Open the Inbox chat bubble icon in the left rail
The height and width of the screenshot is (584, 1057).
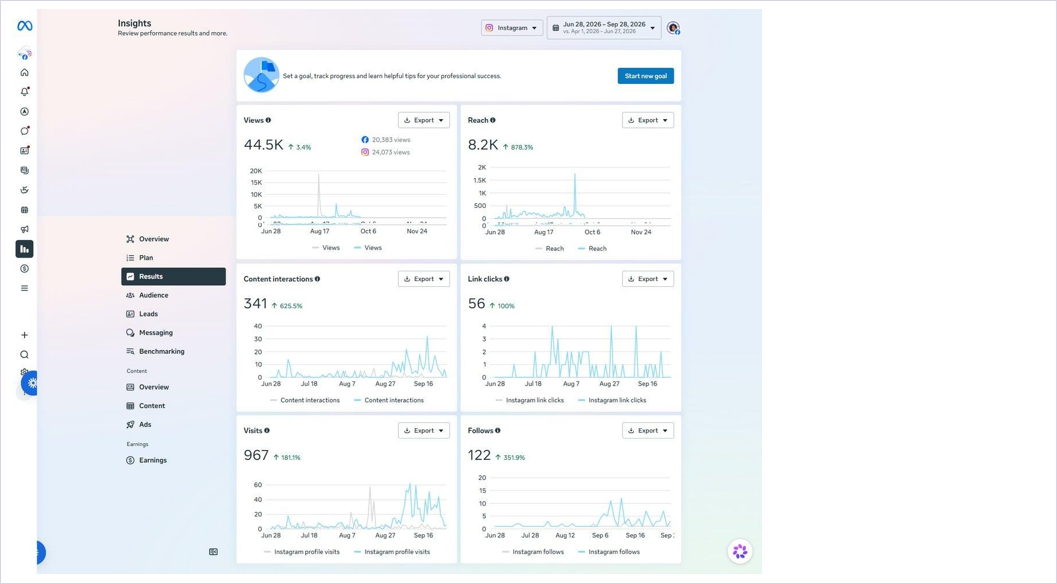(x=24, y=131)
